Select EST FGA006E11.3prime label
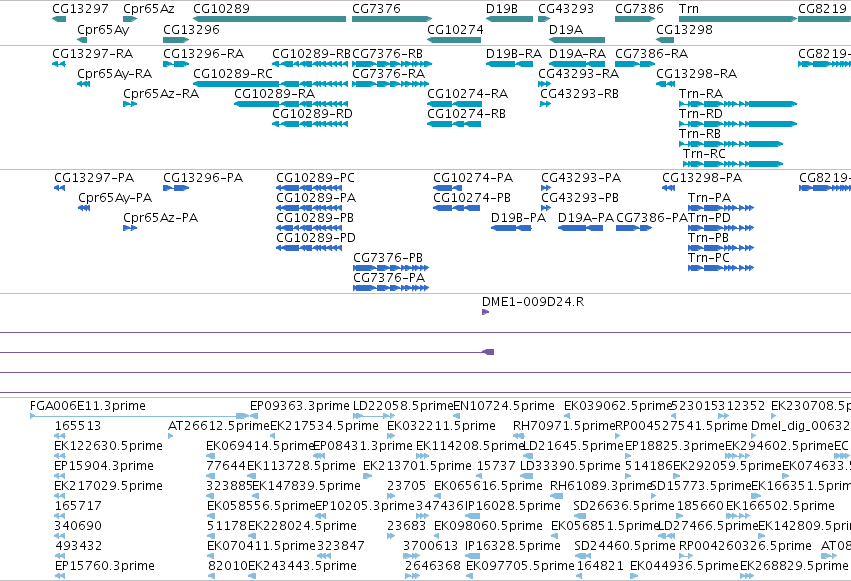This screenshot has height=581, width=851. click(x=88, y=406)
